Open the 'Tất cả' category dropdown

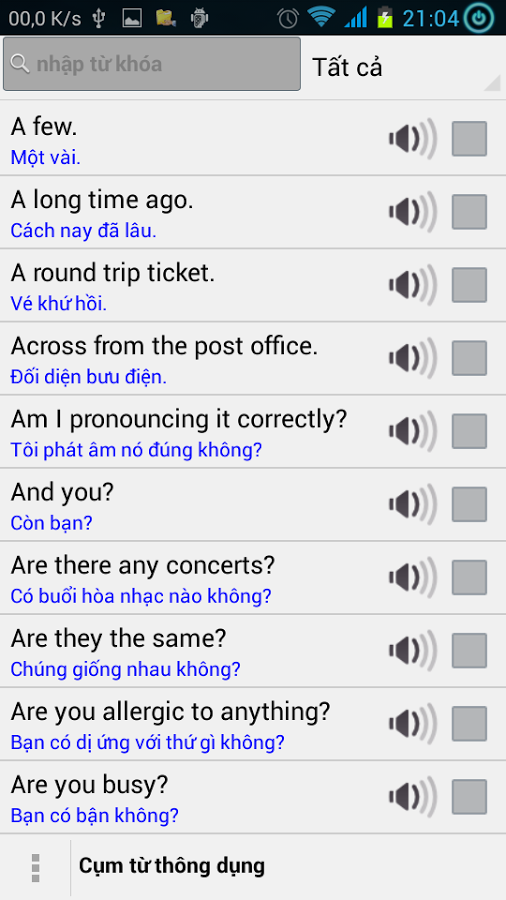pos(403,67)
